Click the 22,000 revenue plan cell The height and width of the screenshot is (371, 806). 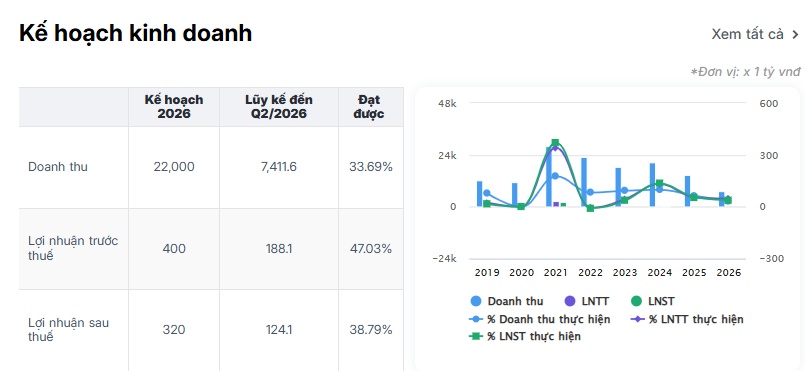pos(174,167)
